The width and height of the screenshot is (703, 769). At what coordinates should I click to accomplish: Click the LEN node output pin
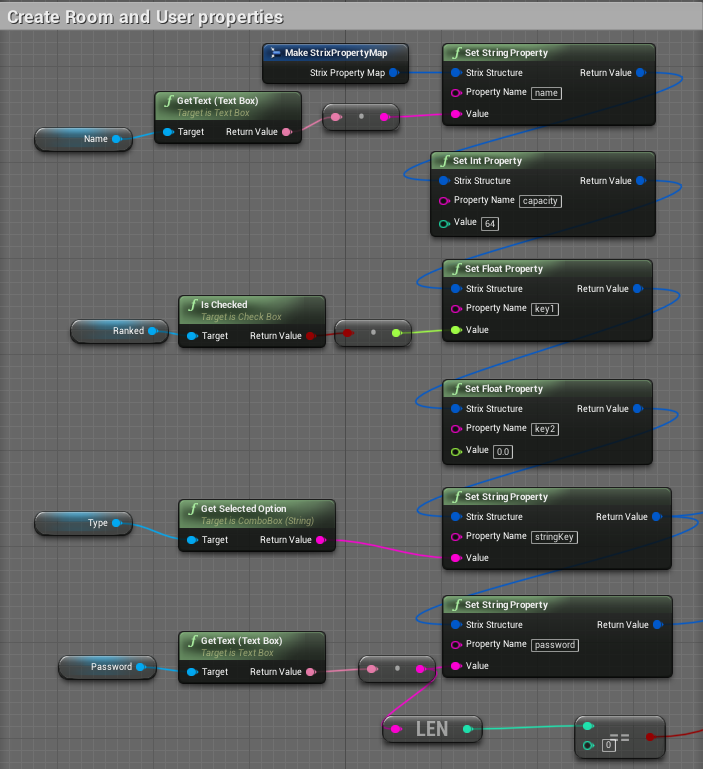(x=468, y=729)
